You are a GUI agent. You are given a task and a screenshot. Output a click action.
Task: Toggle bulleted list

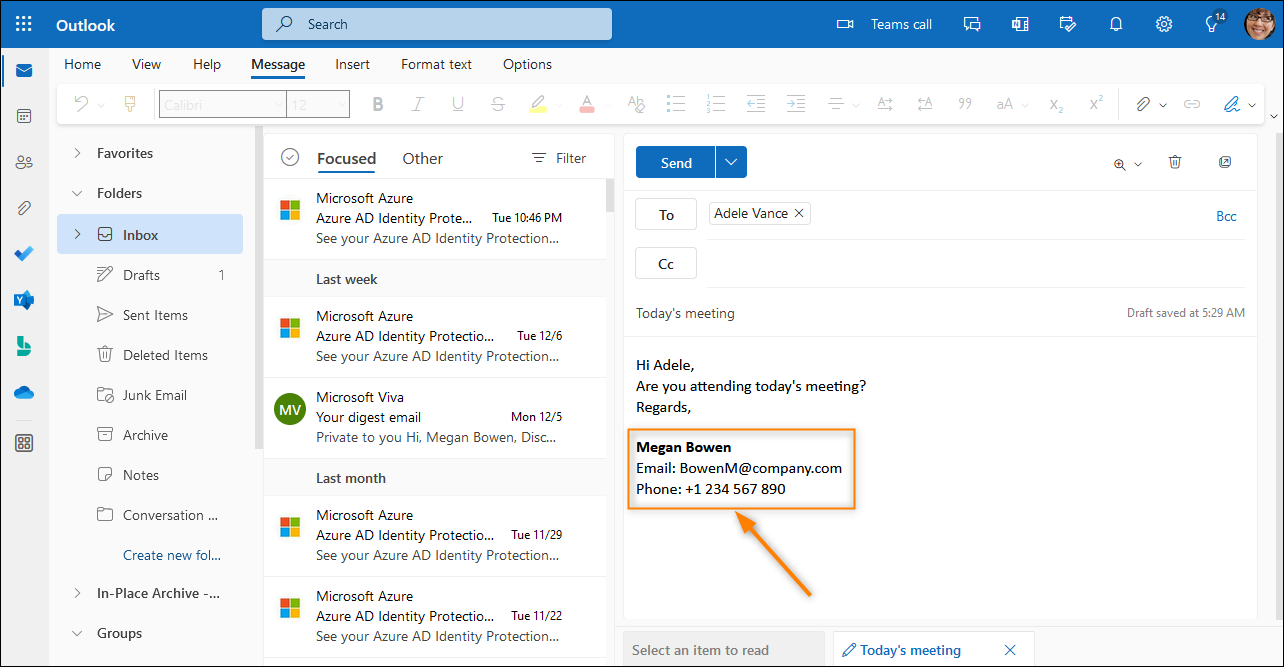[x=676, y=103]
